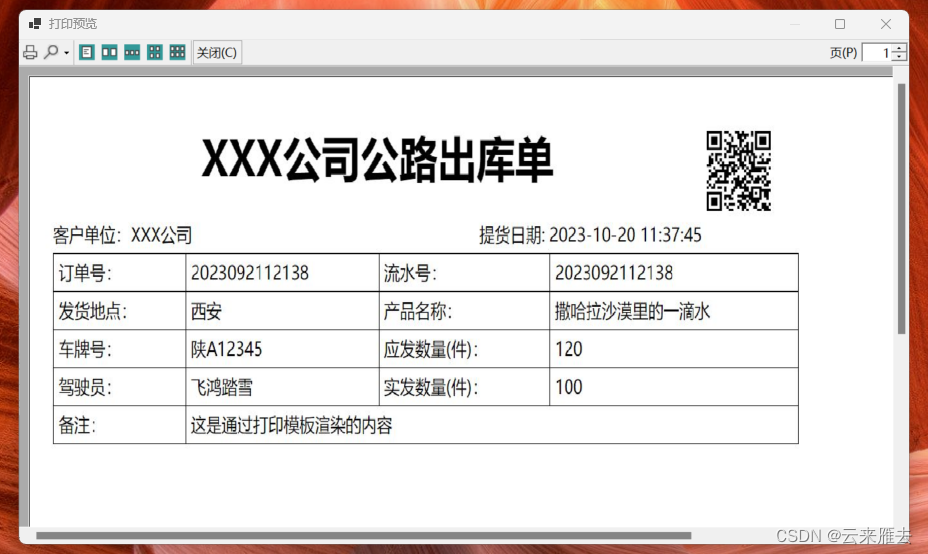The image size is (928, 554).
Task: Click the zoom magnifier icon
Action: (x=51, y=53)
